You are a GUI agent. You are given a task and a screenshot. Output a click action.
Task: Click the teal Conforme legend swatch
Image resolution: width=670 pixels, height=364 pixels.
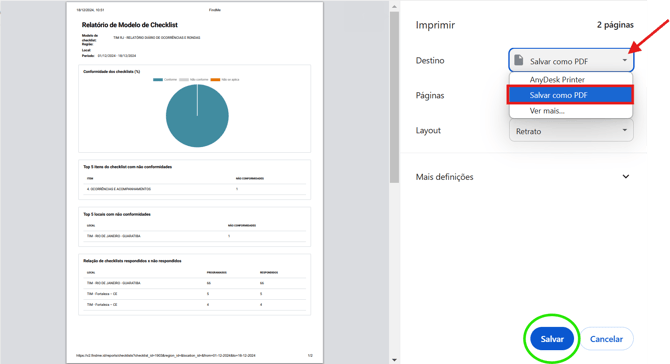158,79
